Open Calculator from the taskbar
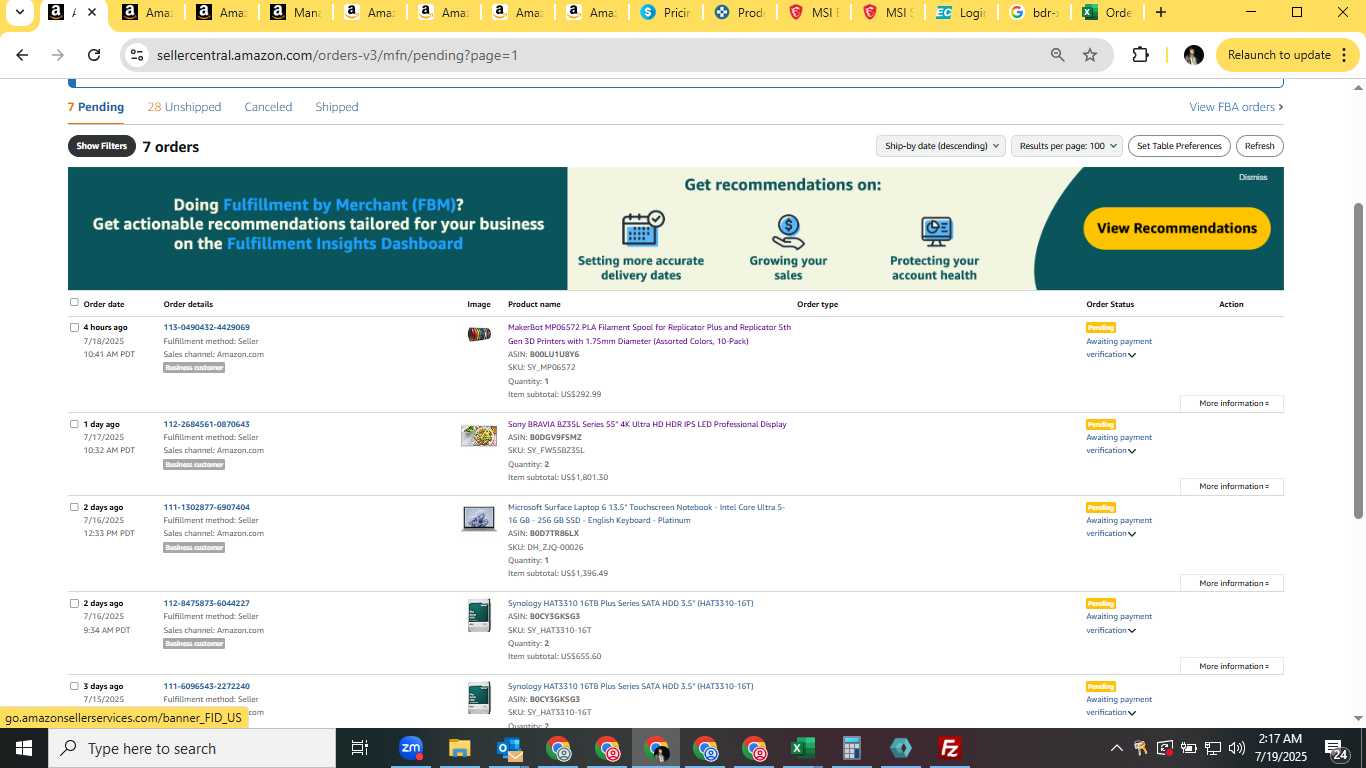The image size is (1366, 768). [x=851, y=748]
